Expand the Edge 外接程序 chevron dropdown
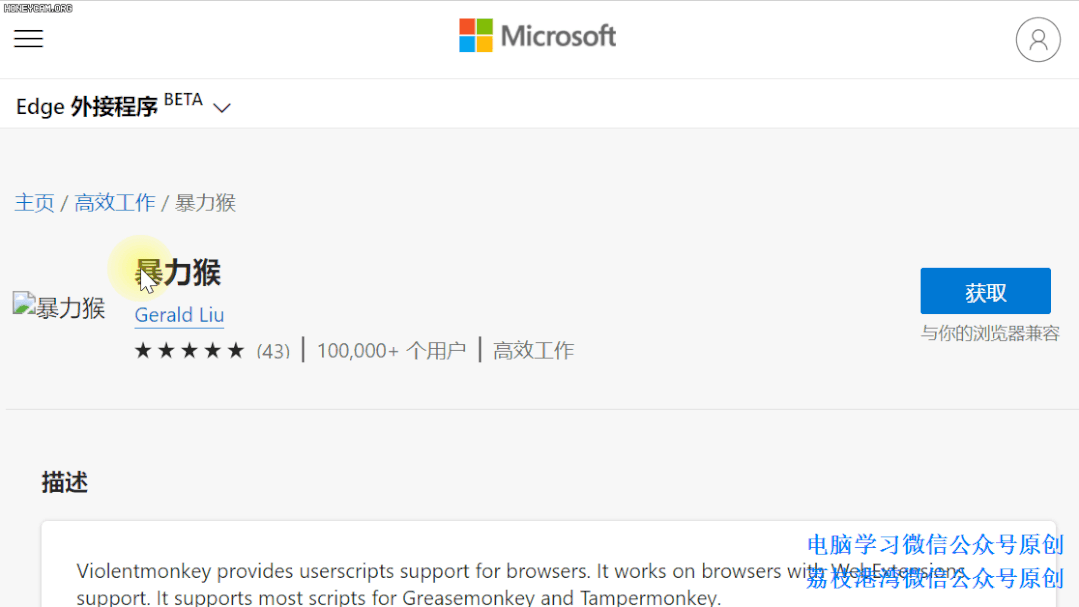This screenshot has height=607, width=1079. (x=222, y=107)
